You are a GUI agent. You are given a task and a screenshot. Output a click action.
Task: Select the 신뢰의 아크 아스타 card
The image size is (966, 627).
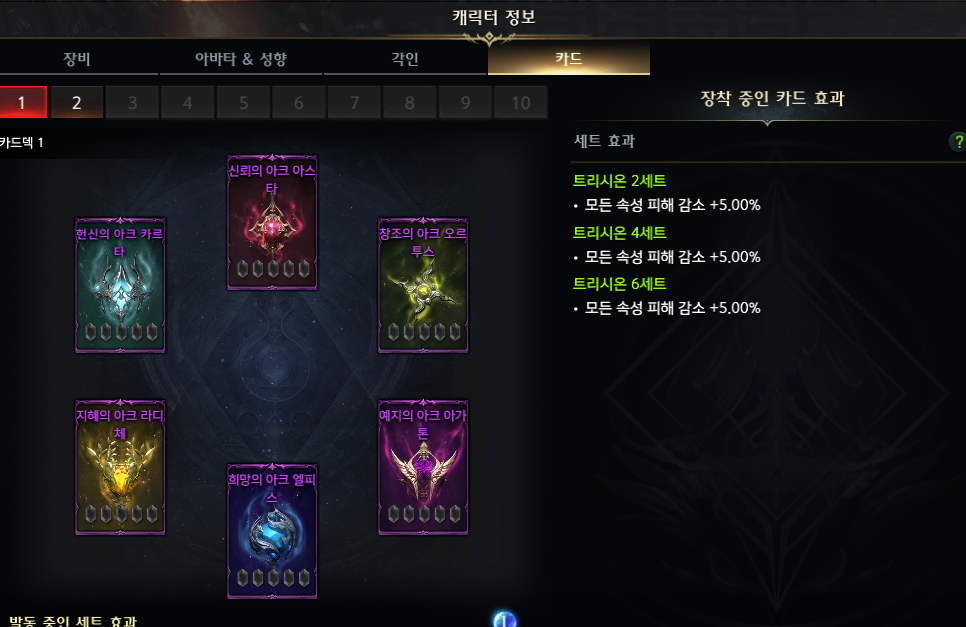point(272,222)
